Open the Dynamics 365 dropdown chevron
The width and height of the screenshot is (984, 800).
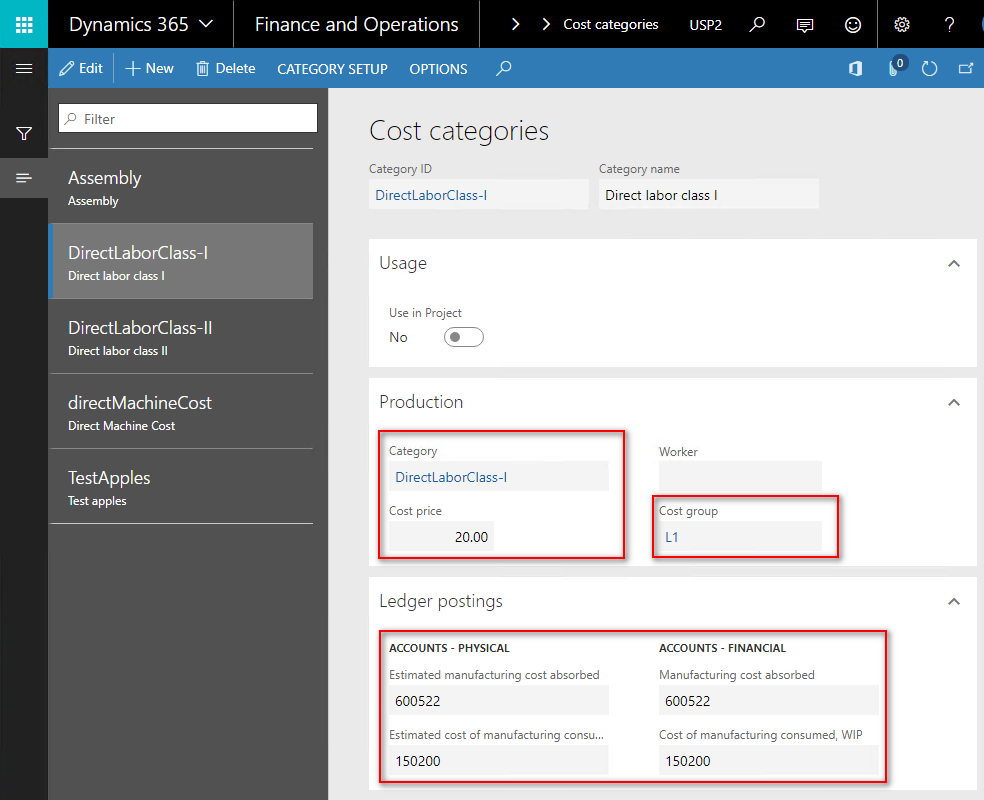pos(206,24)
